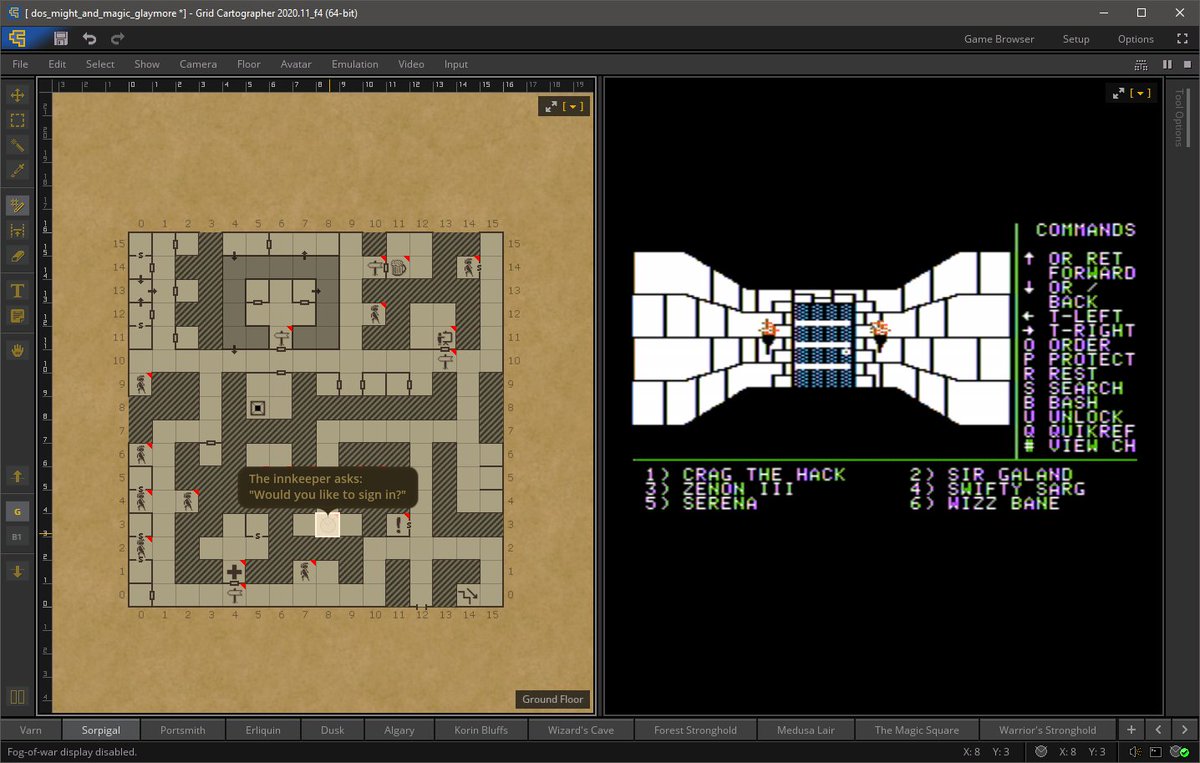Switch to the Erliquin region tab
Image resolution: width=1200 pixels, height=763 pixels.
[263, 730]
